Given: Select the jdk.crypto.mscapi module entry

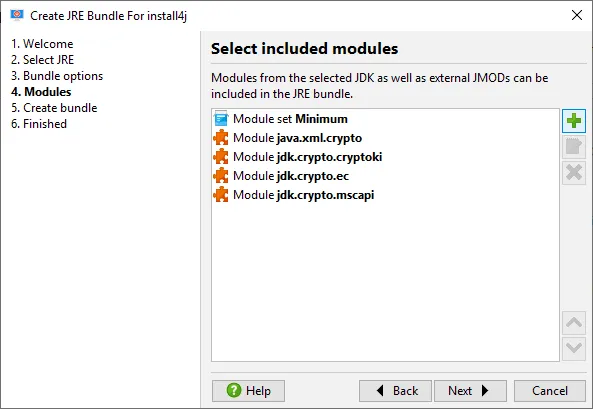Looking at the screenshot, I should [x=294, y=195].
